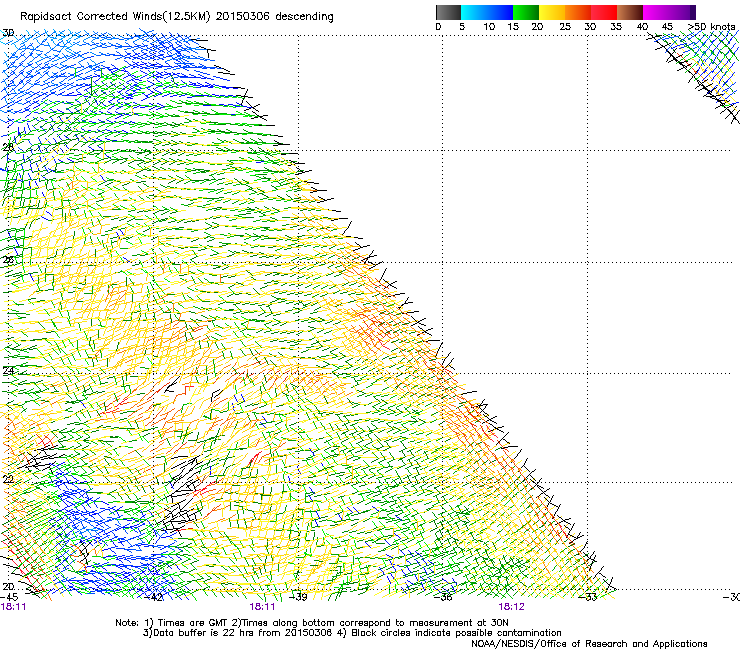This screenshot has width=740, height=650.
Task: Click the longitude label "-39" on the bottom axis
Action: pyautogui.click(x=298, y=597)
